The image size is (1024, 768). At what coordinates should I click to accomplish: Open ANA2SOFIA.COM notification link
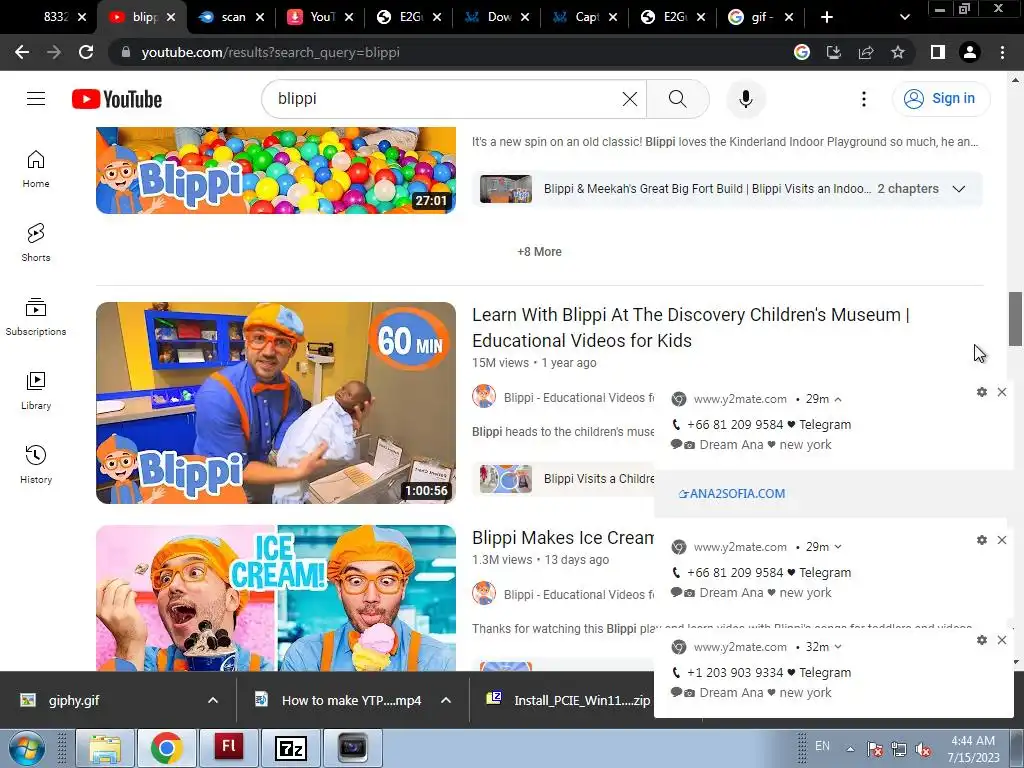pos(732,494)
